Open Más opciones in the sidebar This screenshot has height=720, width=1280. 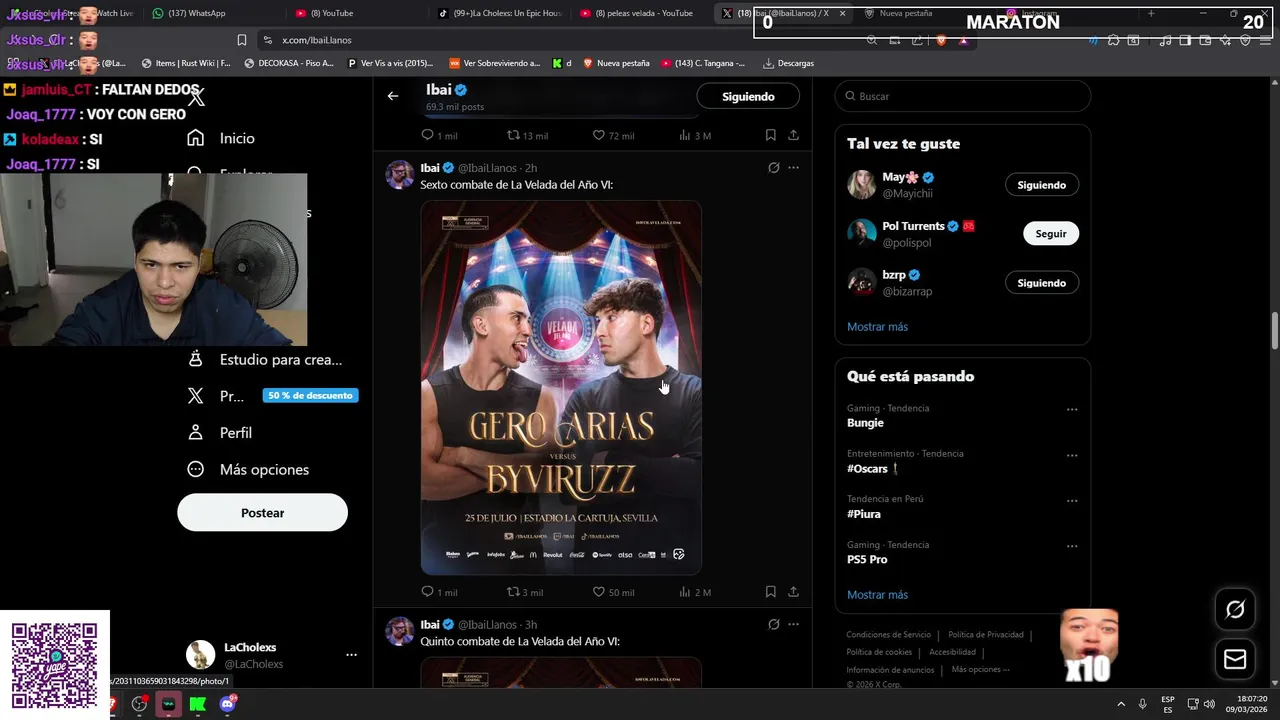point(249,469)
